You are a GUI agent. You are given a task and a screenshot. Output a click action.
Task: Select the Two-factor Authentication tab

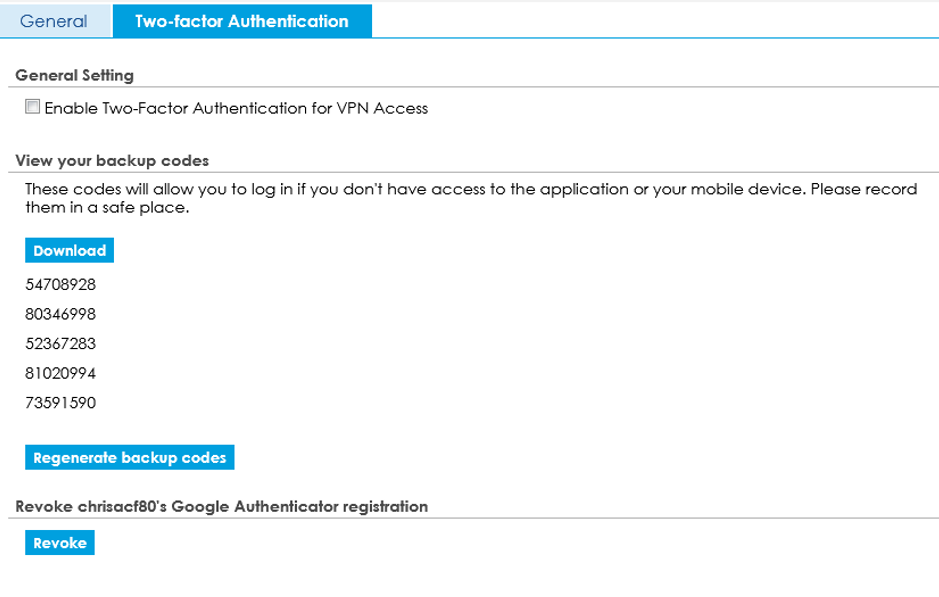241,21
